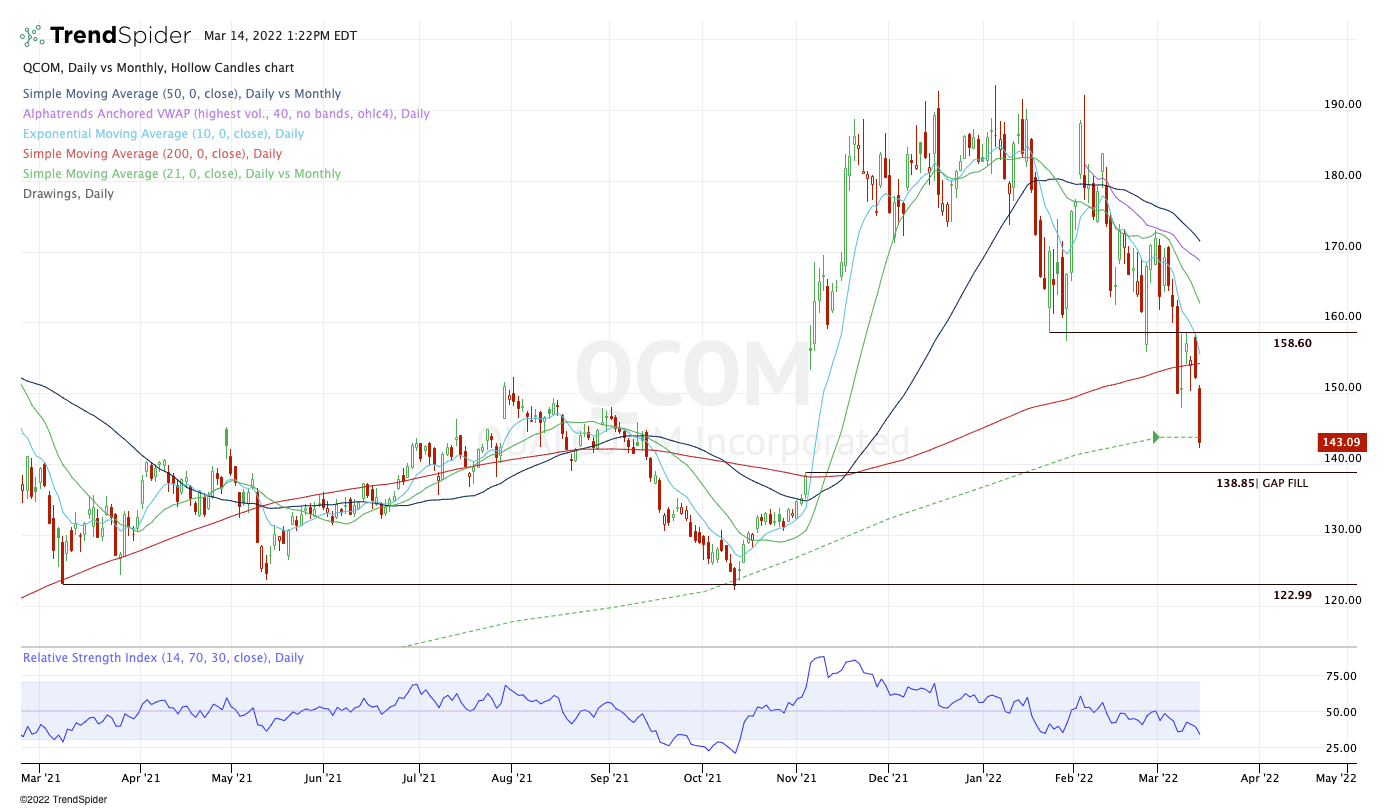
Task: Click the TrendSpider wordmark text
Action: coord(120,36)
